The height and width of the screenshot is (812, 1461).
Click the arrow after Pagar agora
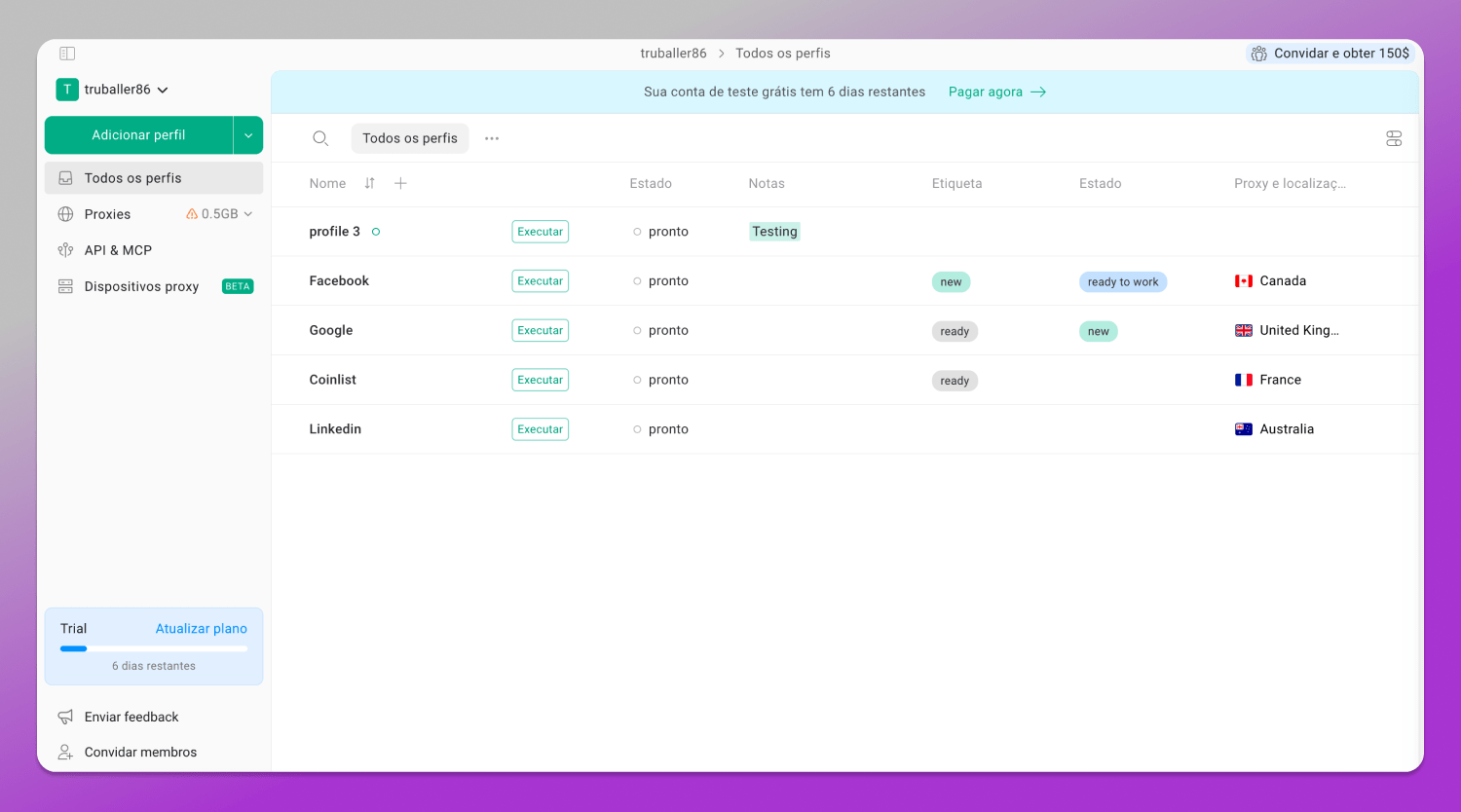1038,92
